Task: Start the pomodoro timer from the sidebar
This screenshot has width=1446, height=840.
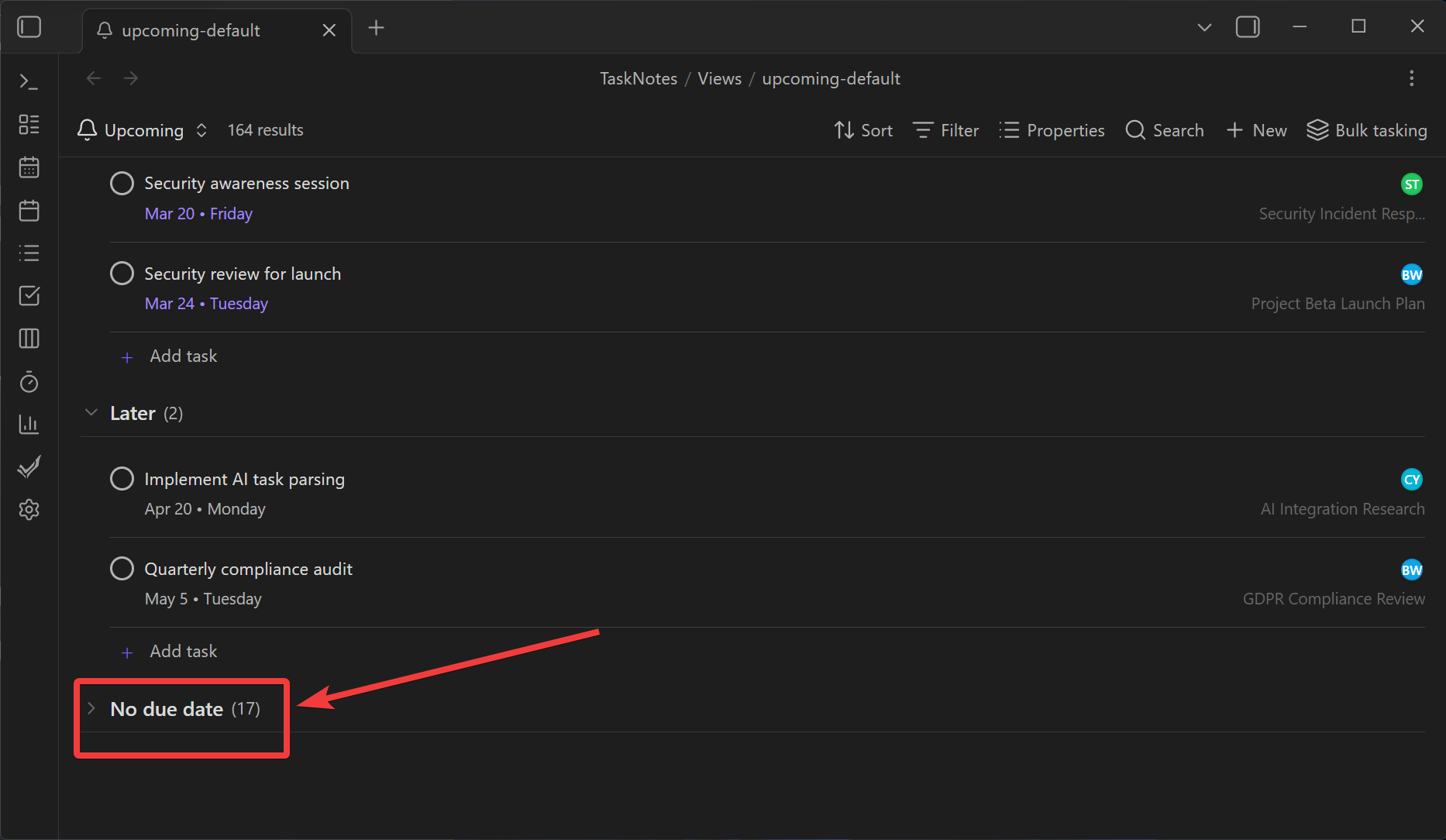Action: [x=29, y=381]
